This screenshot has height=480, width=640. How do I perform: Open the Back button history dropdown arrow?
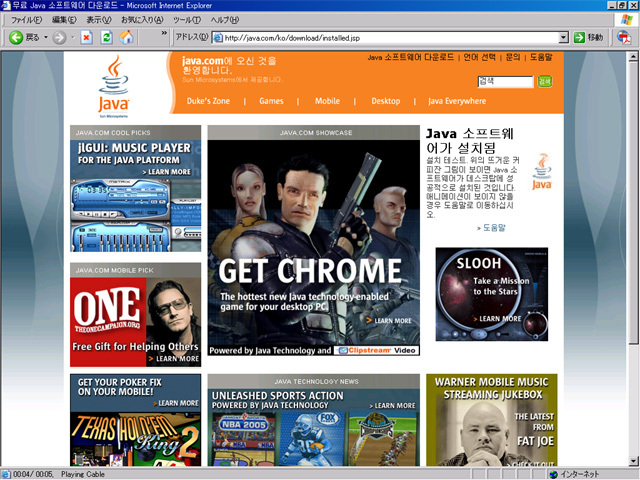click(46, 38)
